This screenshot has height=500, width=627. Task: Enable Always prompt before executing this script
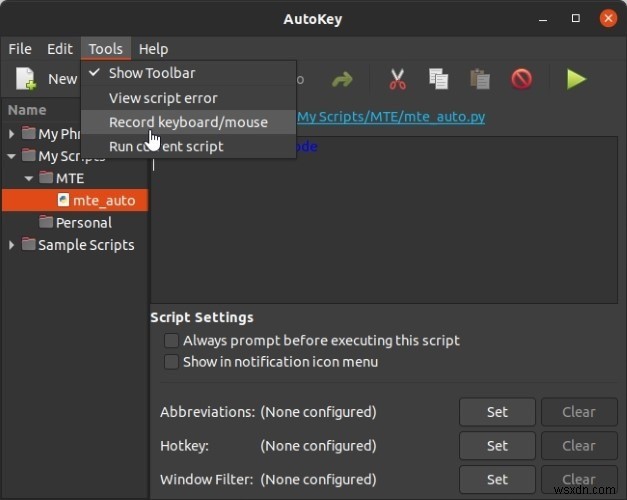pos(171,340)
